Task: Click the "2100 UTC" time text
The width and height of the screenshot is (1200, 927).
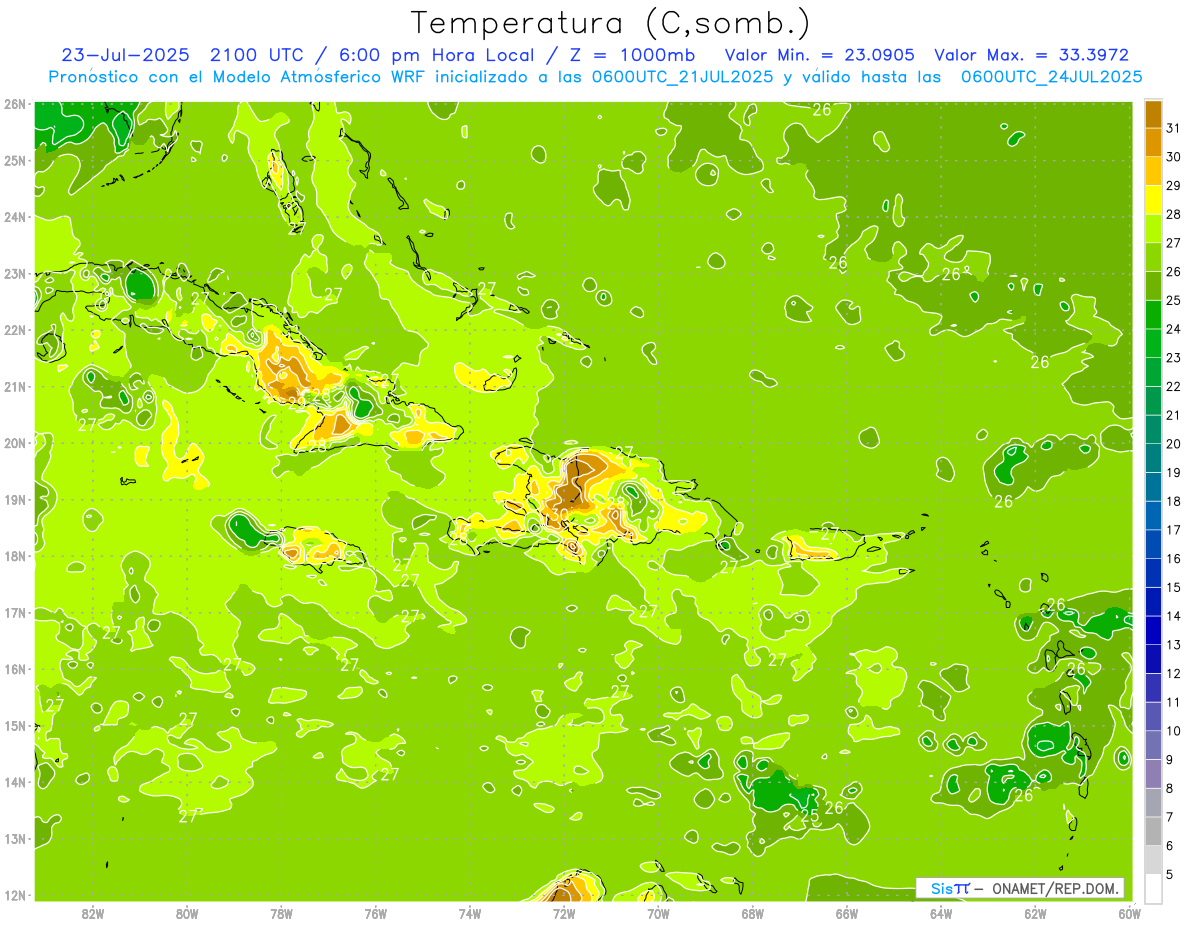Action: [x=256, y=55]
